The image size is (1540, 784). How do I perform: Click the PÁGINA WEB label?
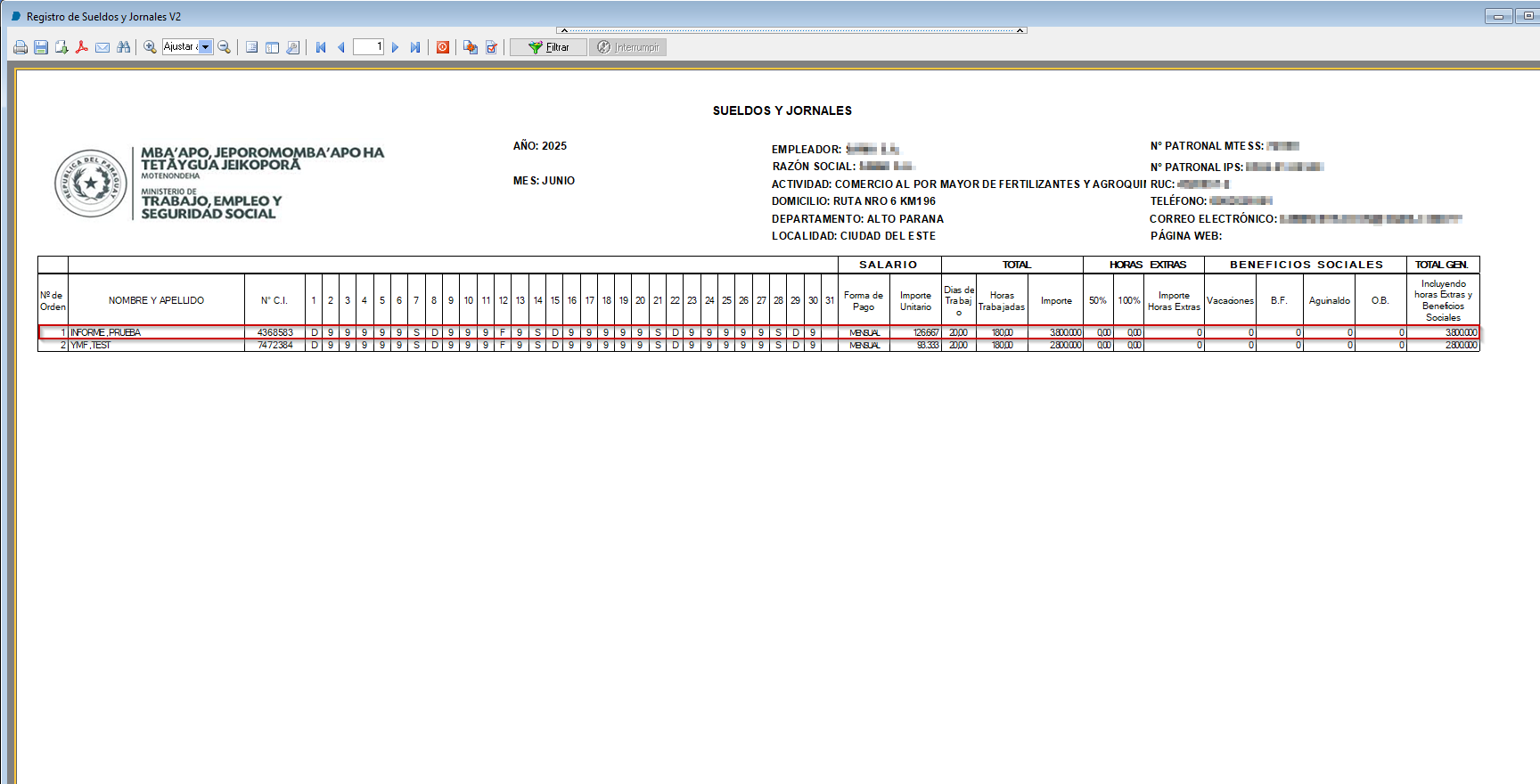point(1186,236)
